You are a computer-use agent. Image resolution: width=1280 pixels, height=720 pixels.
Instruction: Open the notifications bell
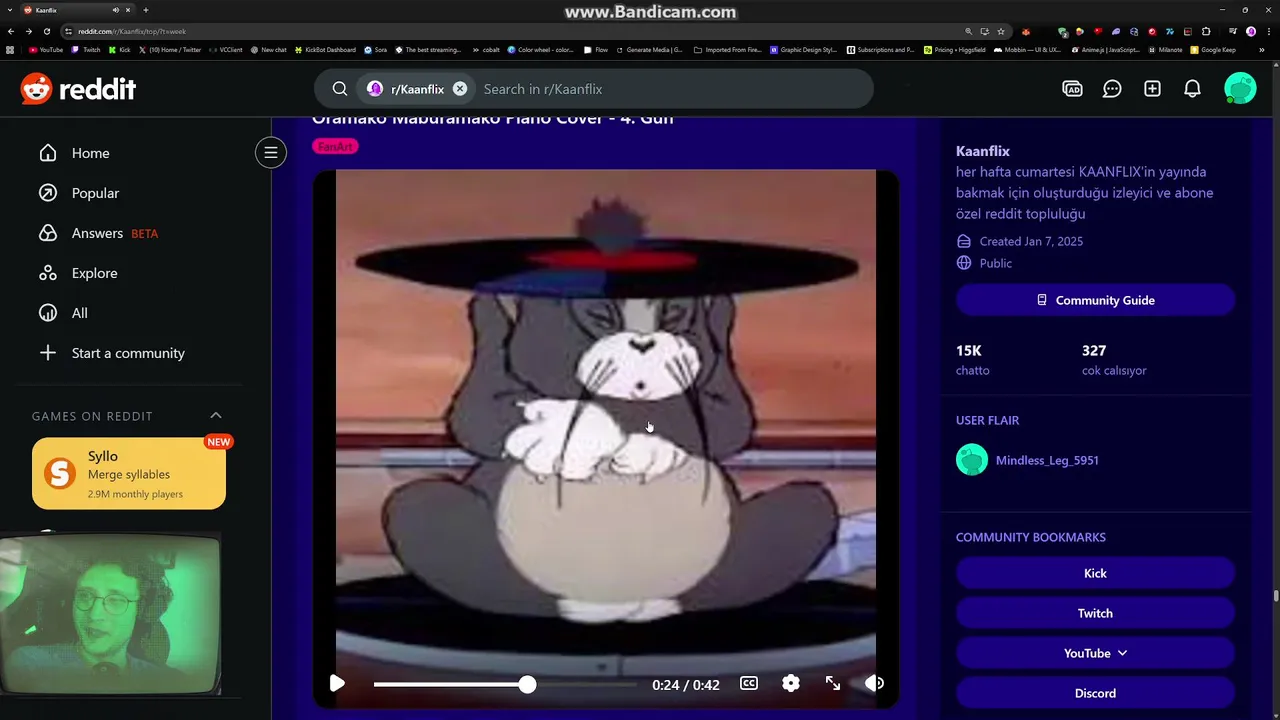(1192, 89)
